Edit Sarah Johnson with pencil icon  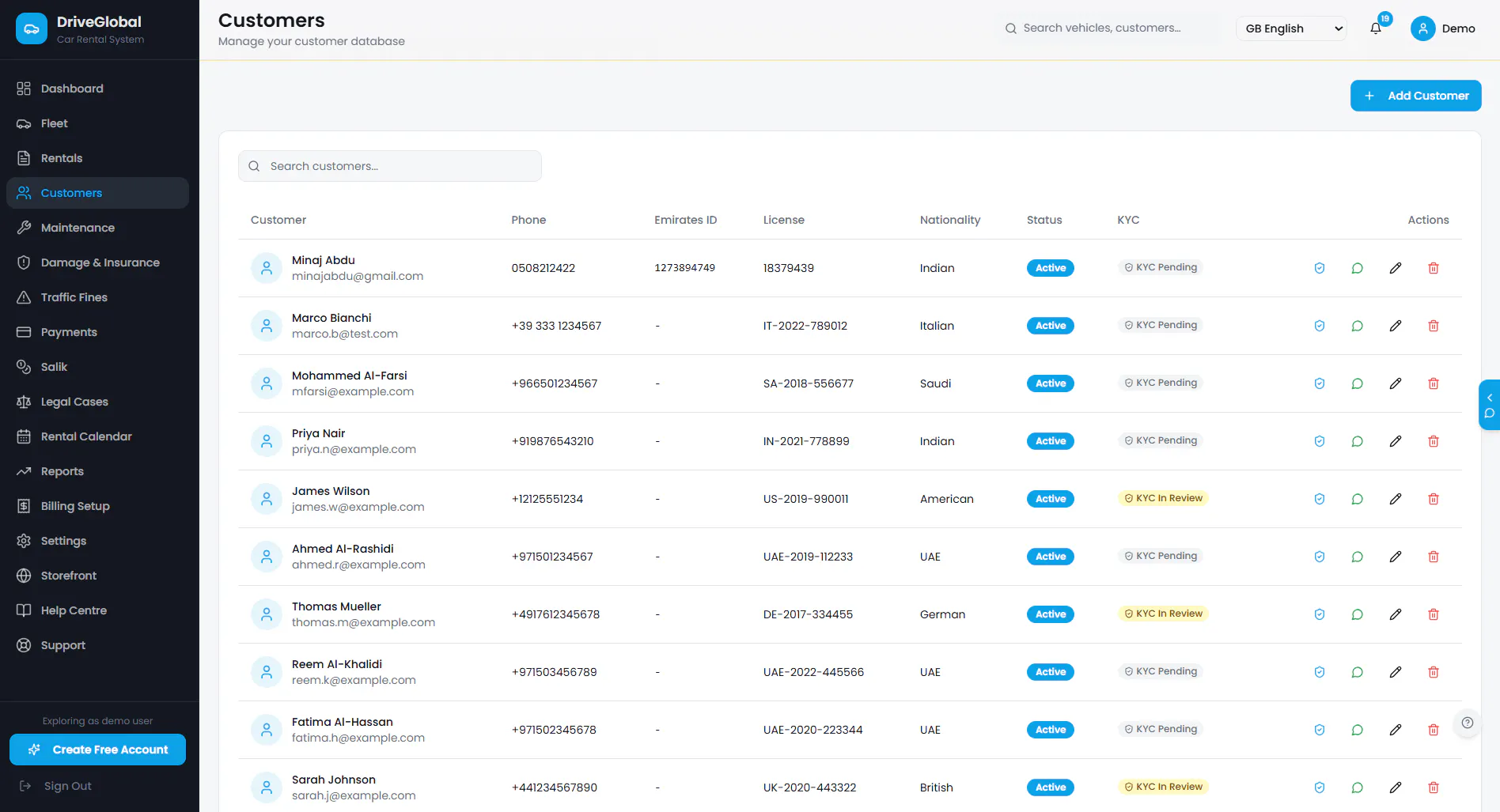[x=1395, y=787]
